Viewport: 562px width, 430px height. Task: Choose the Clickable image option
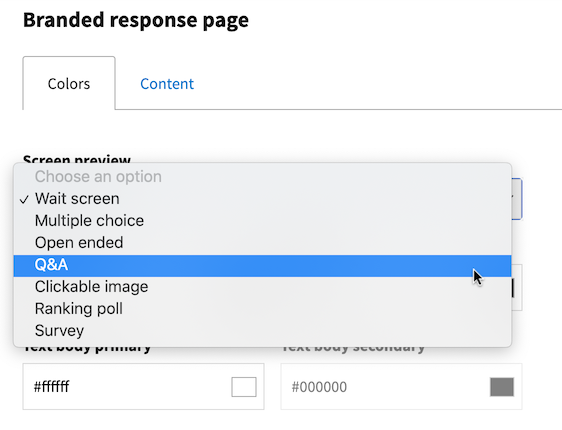[x=262, y=287]
